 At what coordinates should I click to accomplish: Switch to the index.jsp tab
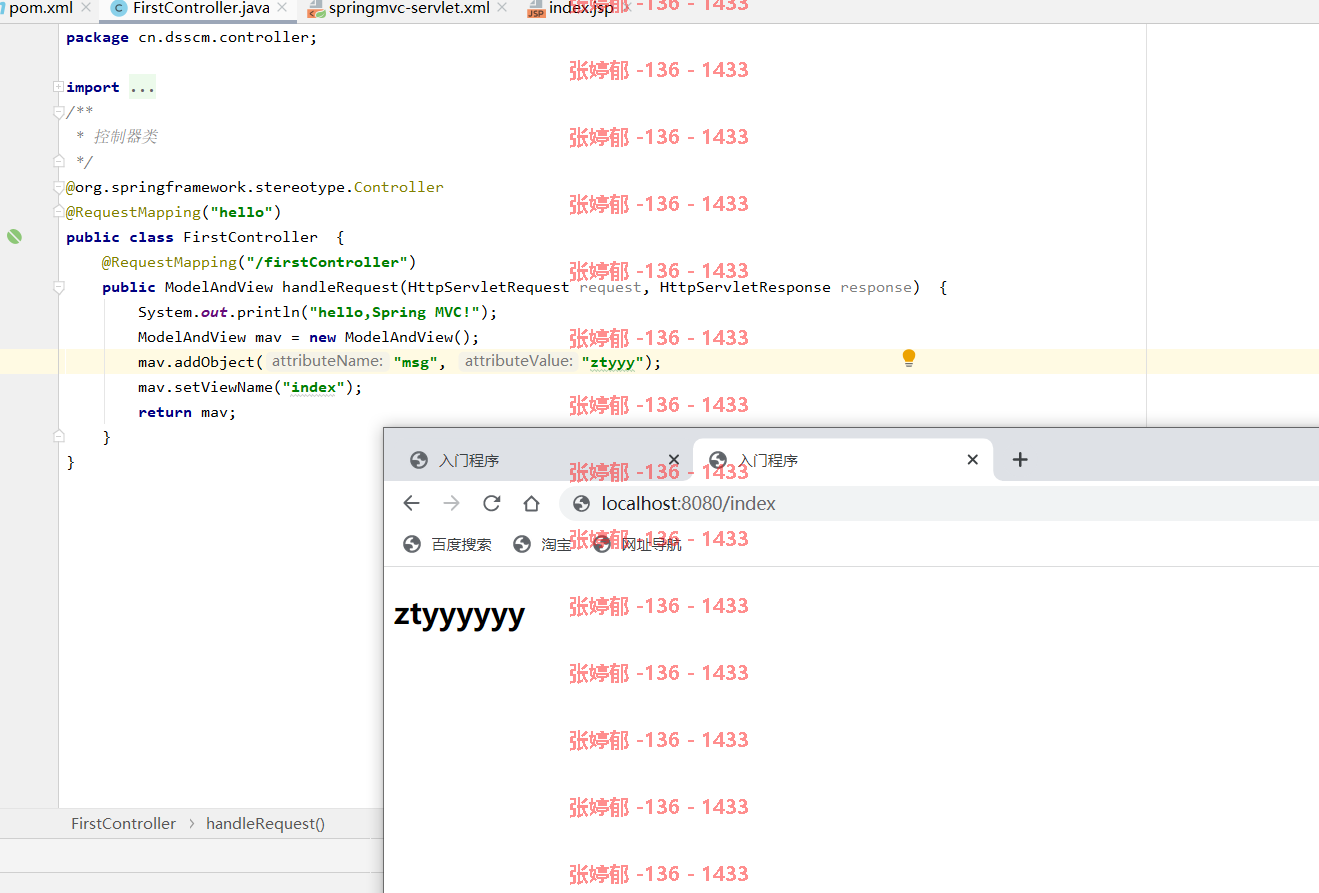[x=580, y=8]
